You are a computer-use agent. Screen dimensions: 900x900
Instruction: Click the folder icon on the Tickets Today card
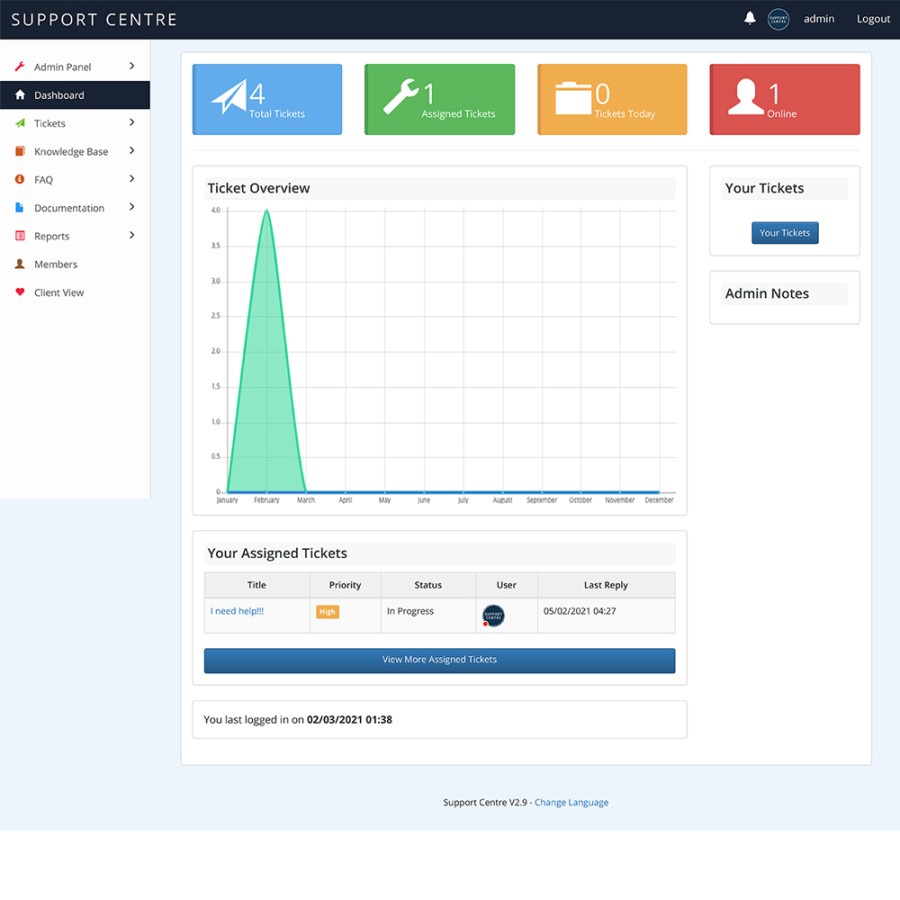572,97
